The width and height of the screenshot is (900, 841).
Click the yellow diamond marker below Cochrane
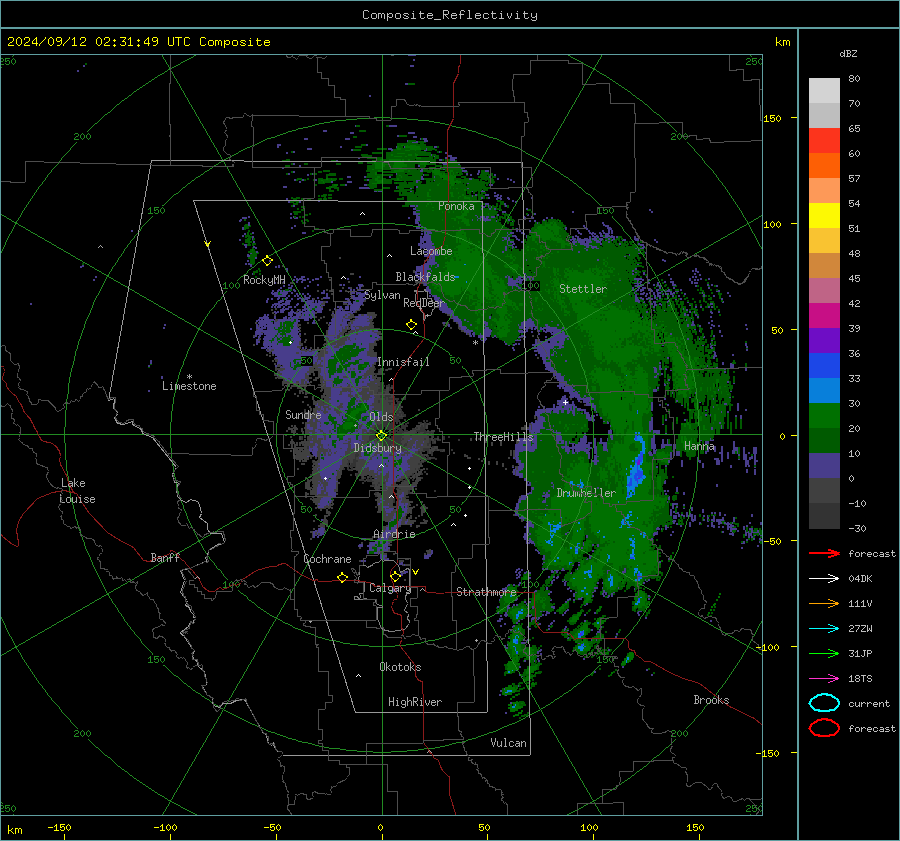click(x=343, y=577)
